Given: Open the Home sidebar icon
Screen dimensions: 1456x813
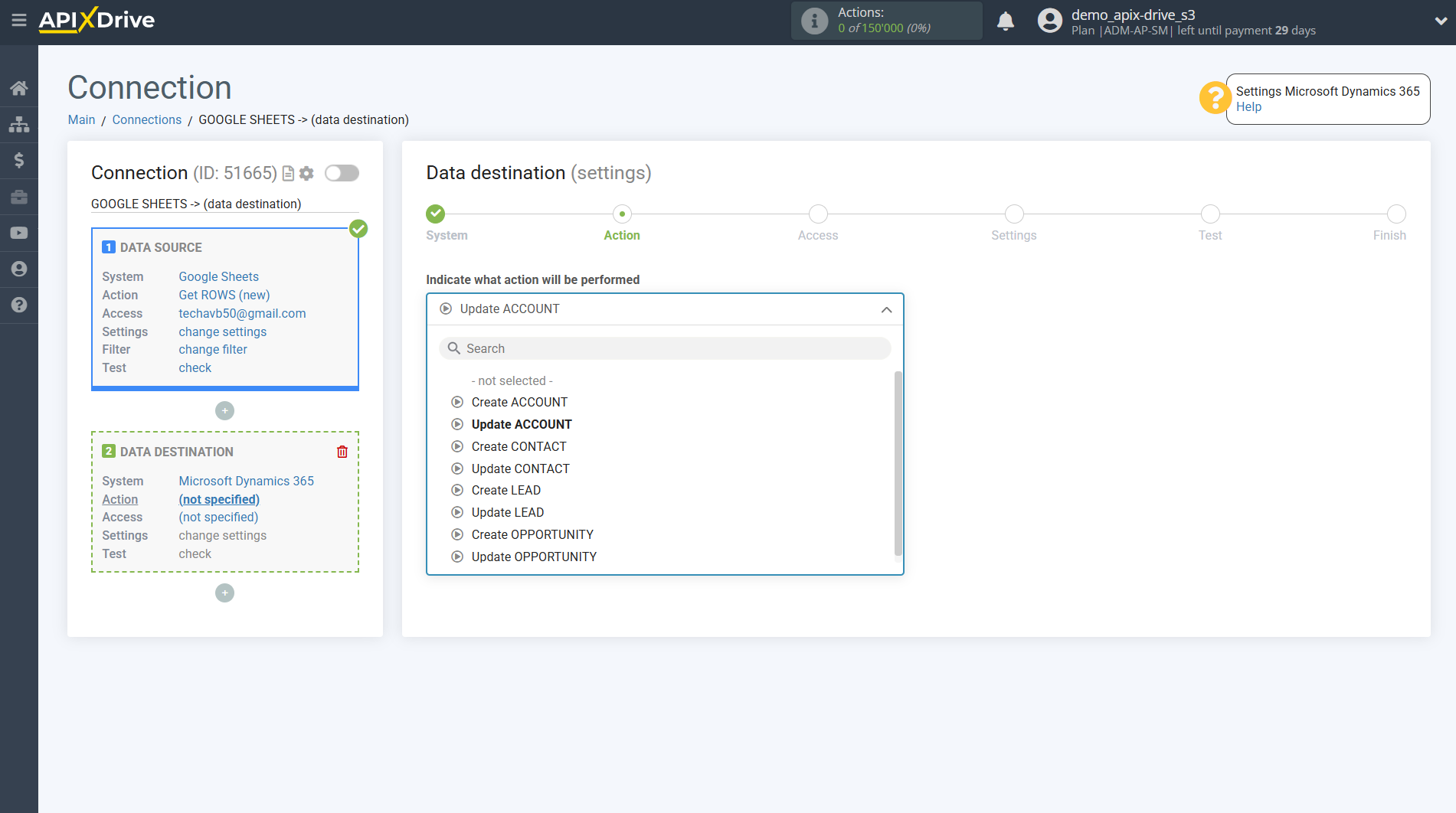Looking at the screenshot, I should 19,88.
